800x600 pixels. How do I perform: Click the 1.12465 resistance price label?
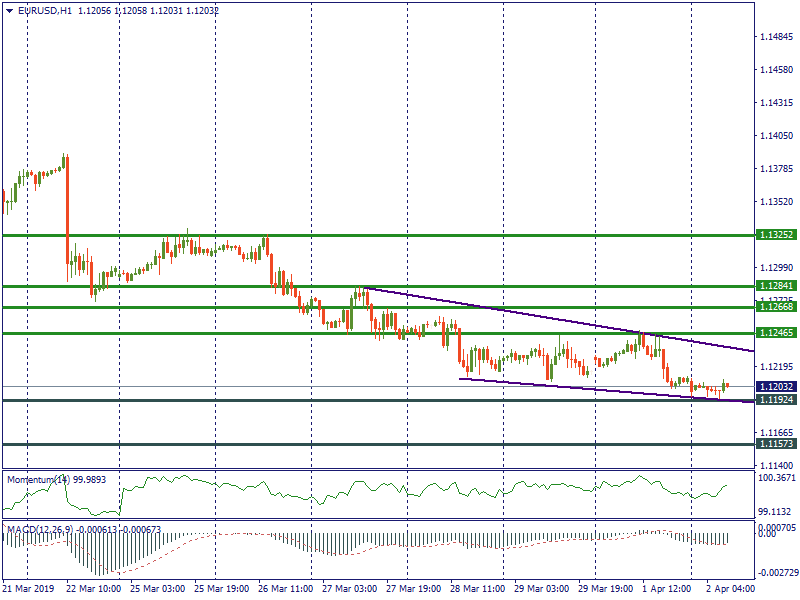click(x=775, y=332)
